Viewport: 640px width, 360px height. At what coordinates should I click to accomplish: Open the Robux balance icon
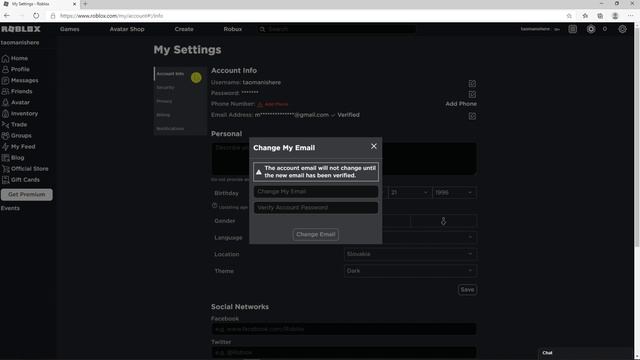pyautogui.click(x=591, y=29)
